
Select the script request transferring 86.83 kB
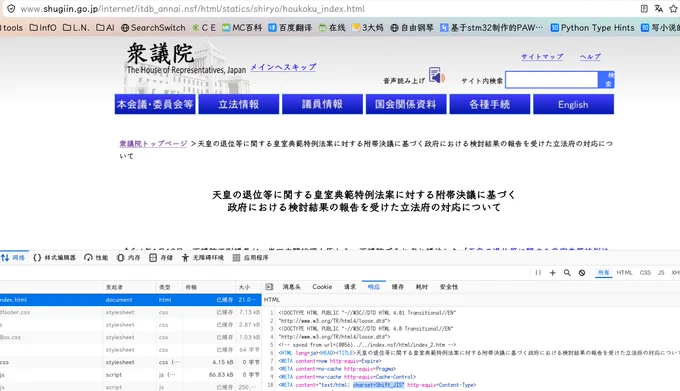[131, 375]
